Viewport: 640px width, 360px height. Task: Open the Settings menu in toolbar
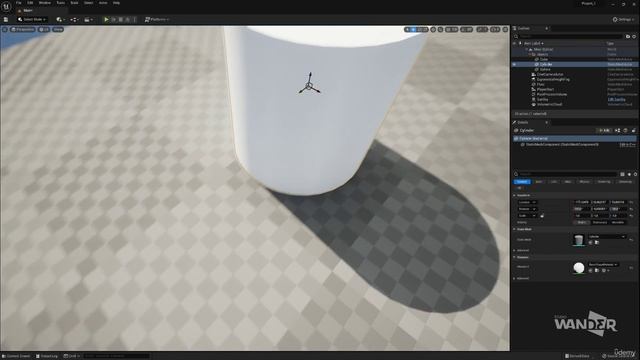623,19
